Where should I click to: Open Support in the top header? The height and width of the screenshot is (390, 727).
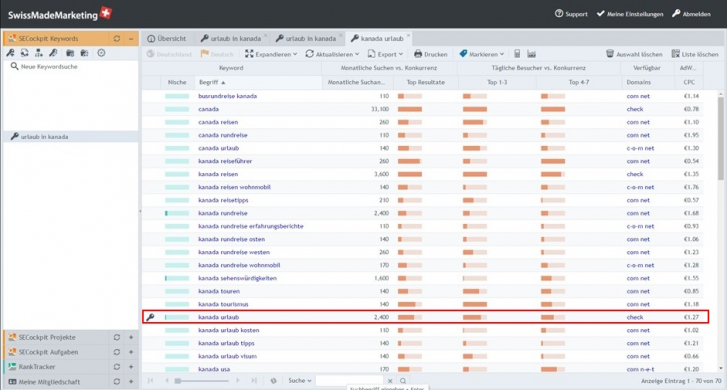(571, 14)
